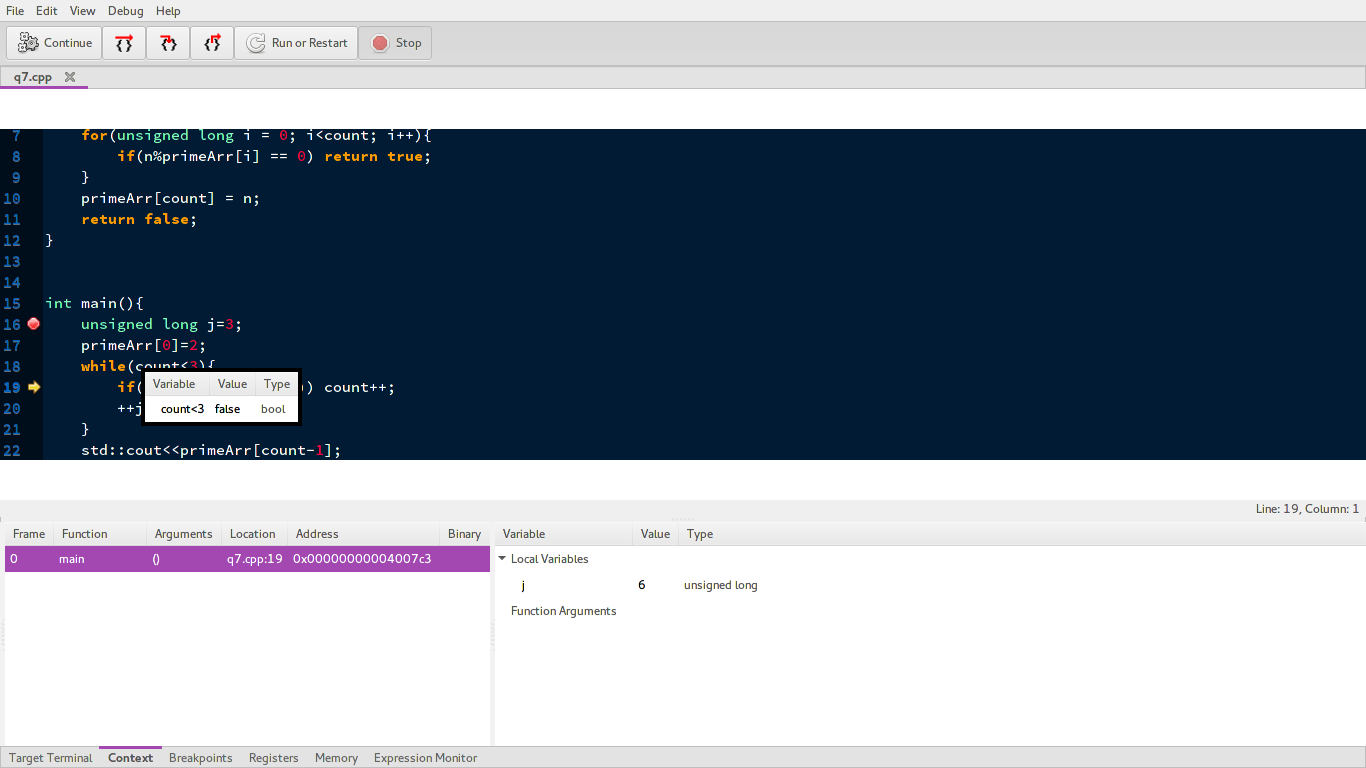Screen dimensions: 1366x768
Task: Switch to the Breakpoints tab
Action: (201, 758)
